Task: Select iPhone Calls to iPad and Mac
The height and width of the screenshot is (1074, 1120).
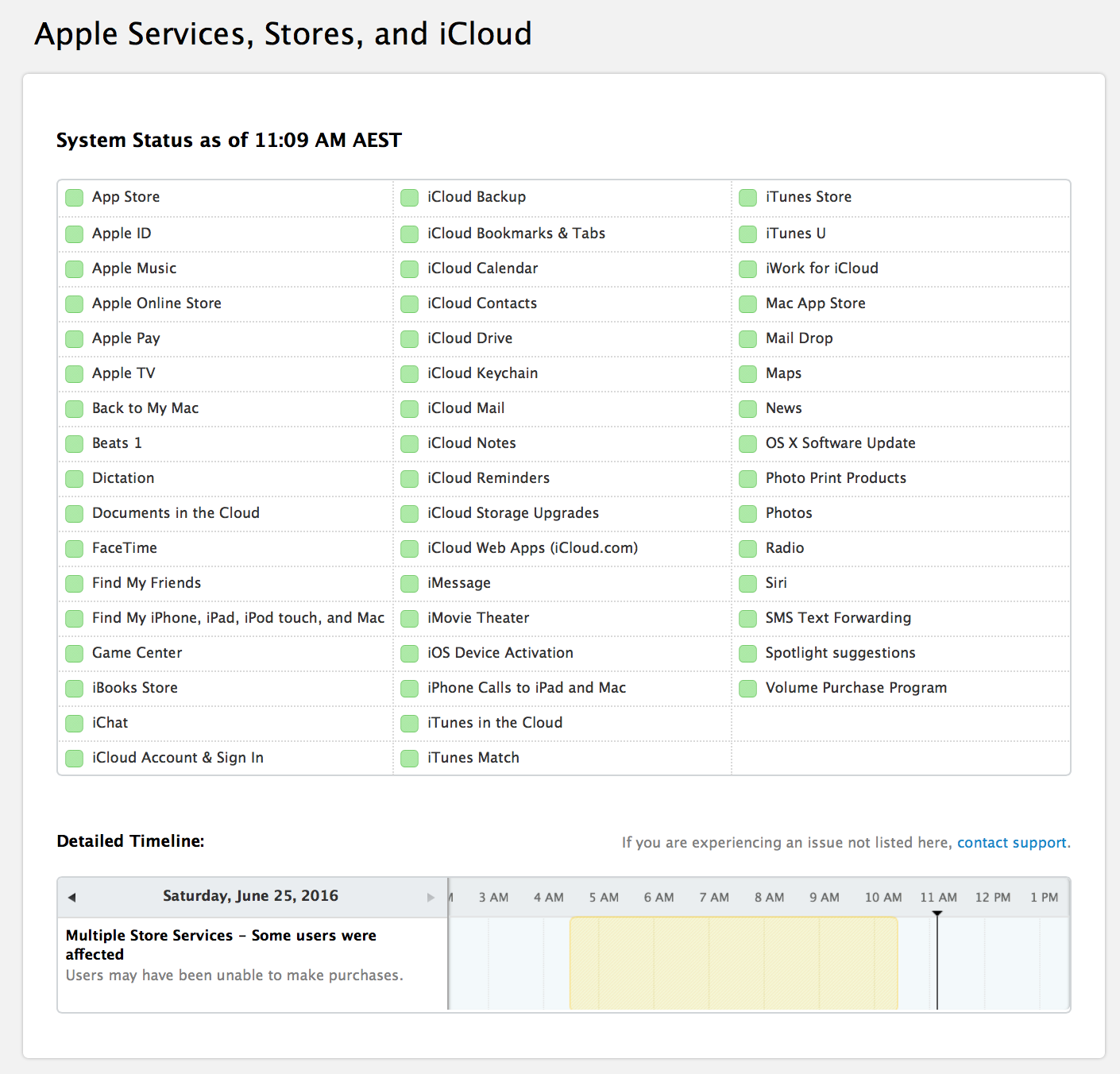Action: coord(527,688)
